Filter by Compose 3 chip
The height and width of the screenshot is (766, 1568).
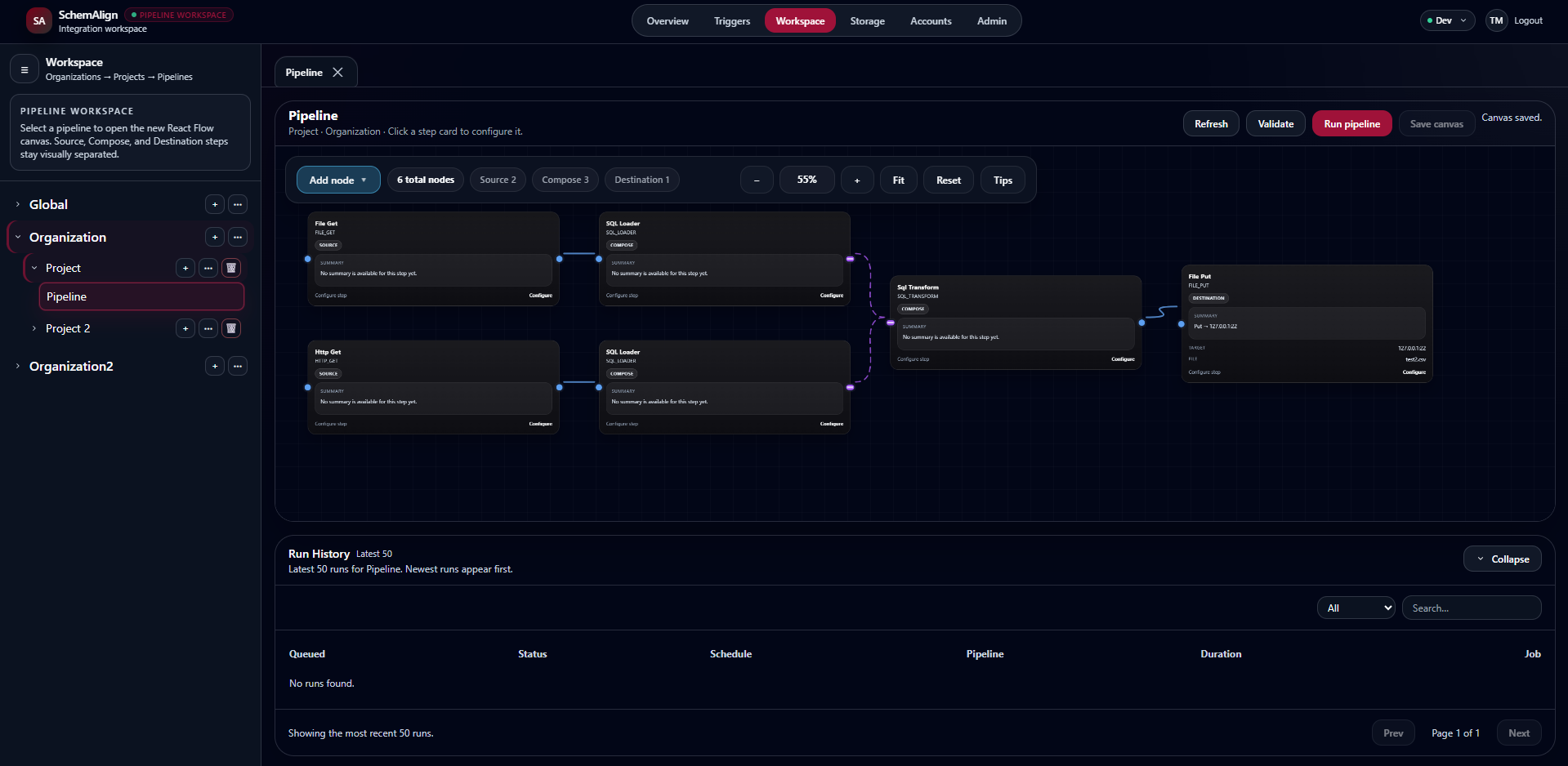coord(565,180)
